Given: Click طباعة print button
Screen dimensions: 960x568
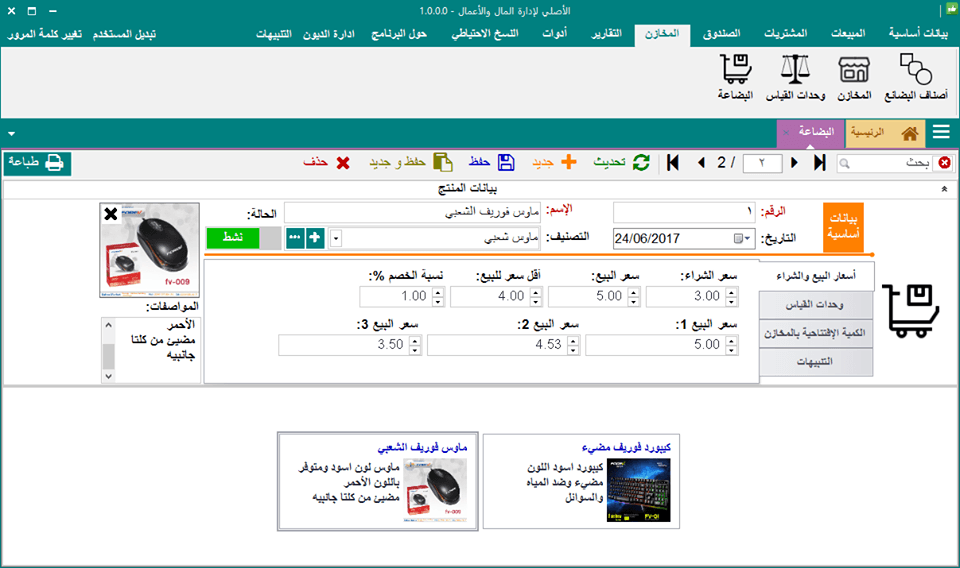Looking at the screenshot, I should [37, 163].
